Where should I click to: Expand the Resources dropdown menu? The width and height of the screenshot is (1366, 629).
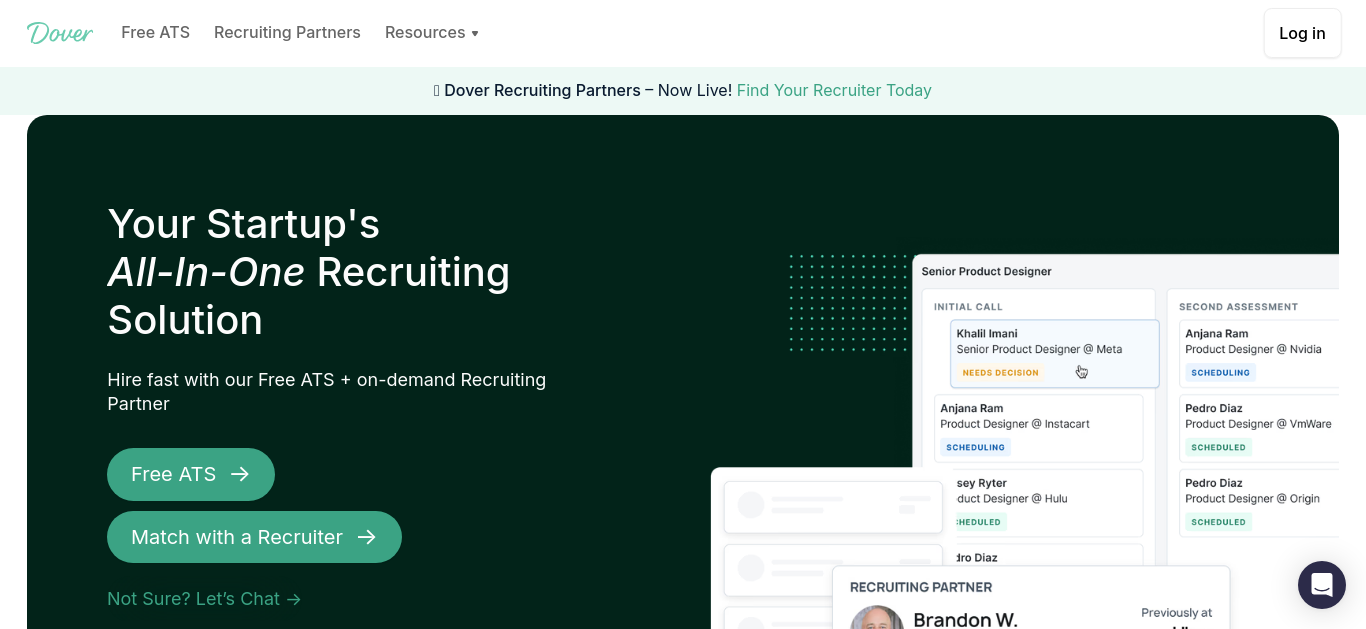(x=432, y=33)
